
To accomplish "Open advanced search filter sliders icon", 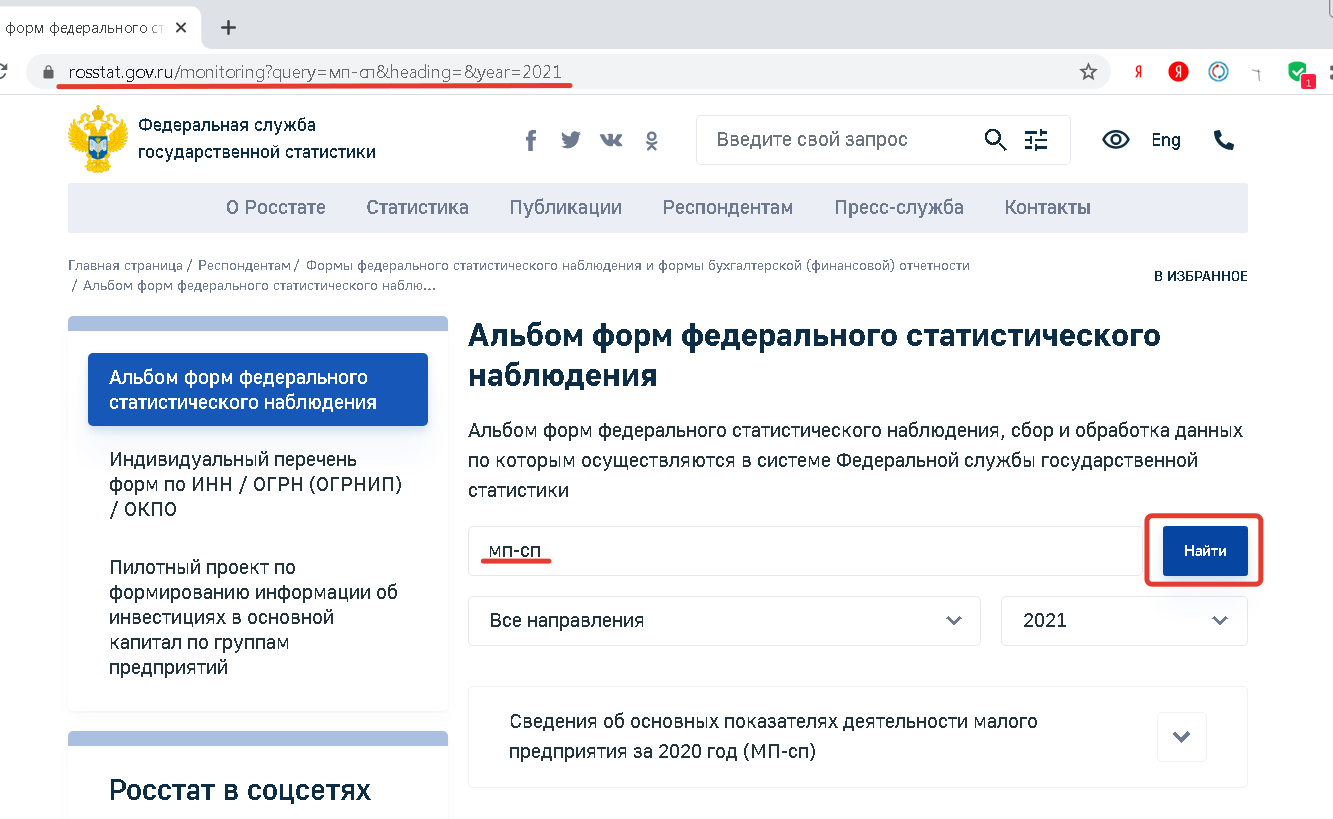I will (x=1036, y=140).
